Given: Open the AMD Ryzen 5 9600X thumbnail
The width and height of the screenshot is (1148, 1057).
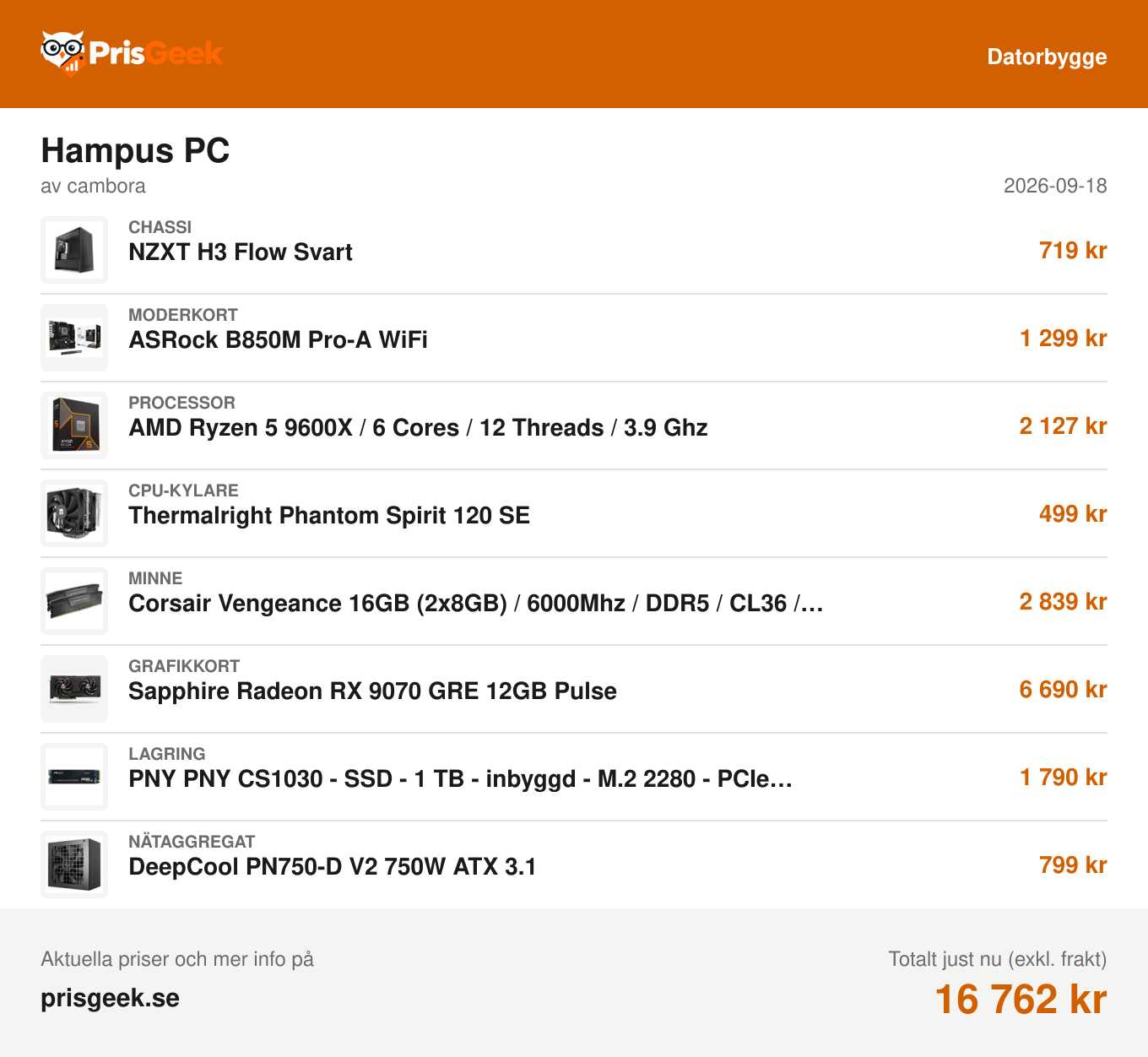Looking at the screenshot, I should [x=74, y=426].
